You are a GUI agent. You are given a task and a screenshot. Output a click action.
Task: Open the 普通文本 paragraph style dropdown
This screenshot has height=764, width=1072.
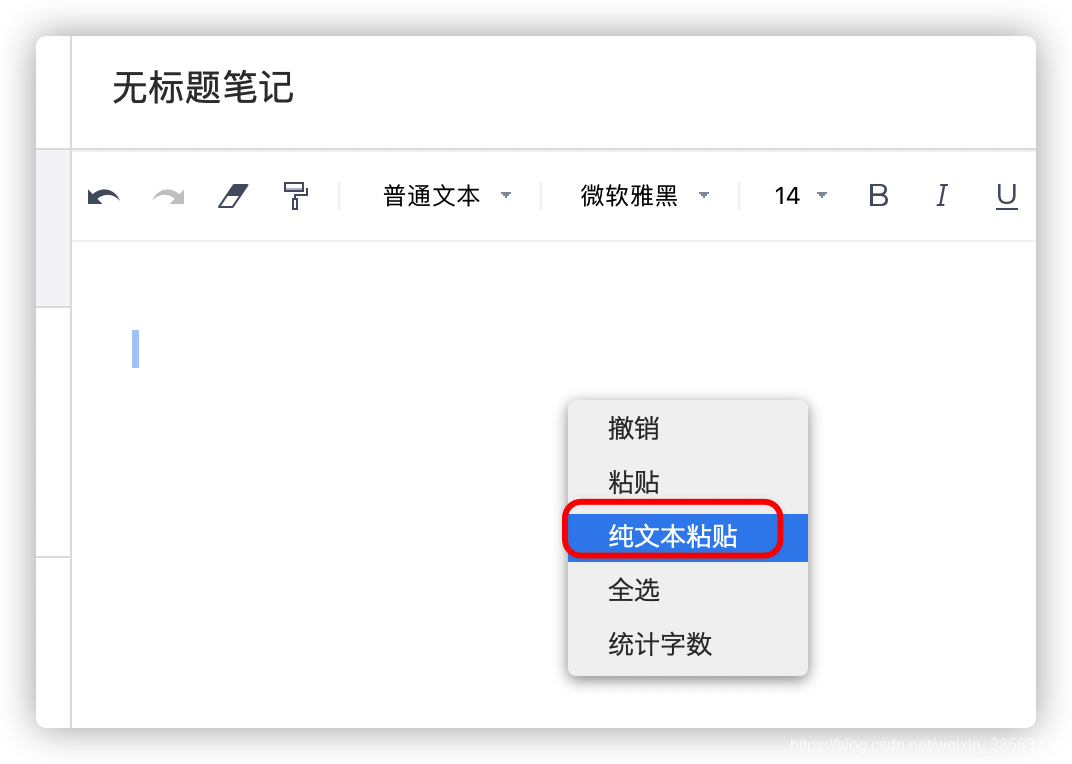pyautogui.click(x=447, y=196)
